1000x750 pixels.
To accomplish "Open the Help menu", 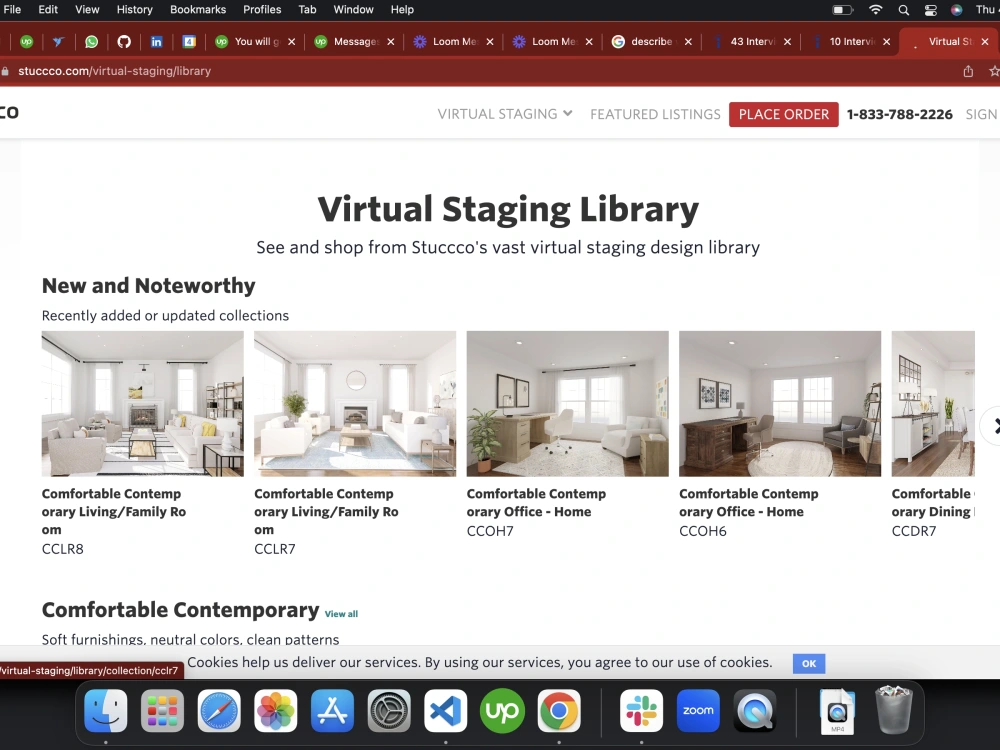I will [x=402, y=10].
